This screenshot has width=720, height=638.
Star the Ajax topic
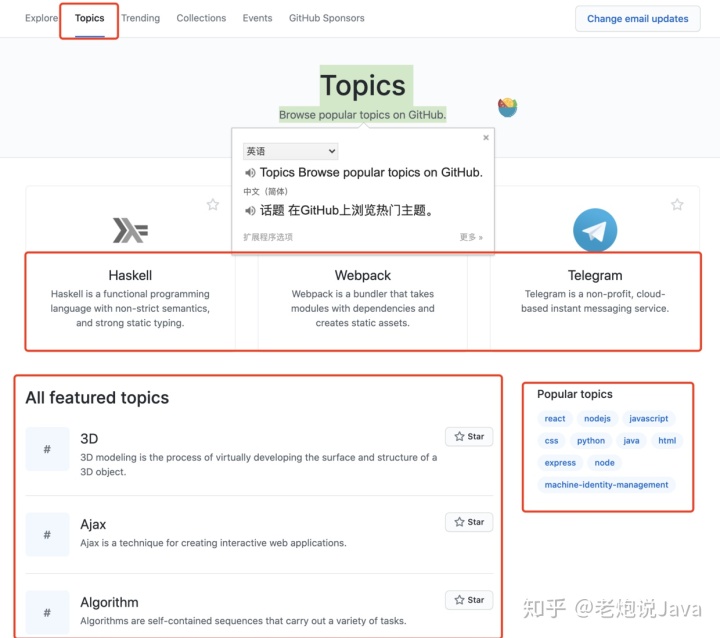[469, 522]
